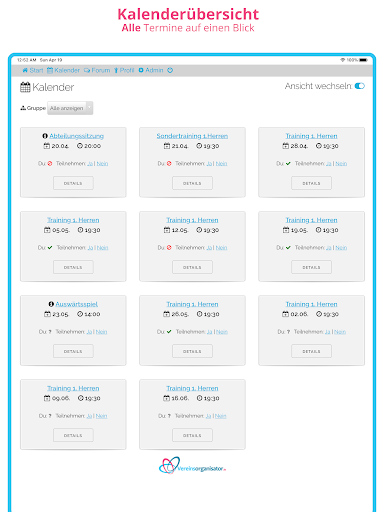Open the Auswärtsspiel event link

point(77,304)
